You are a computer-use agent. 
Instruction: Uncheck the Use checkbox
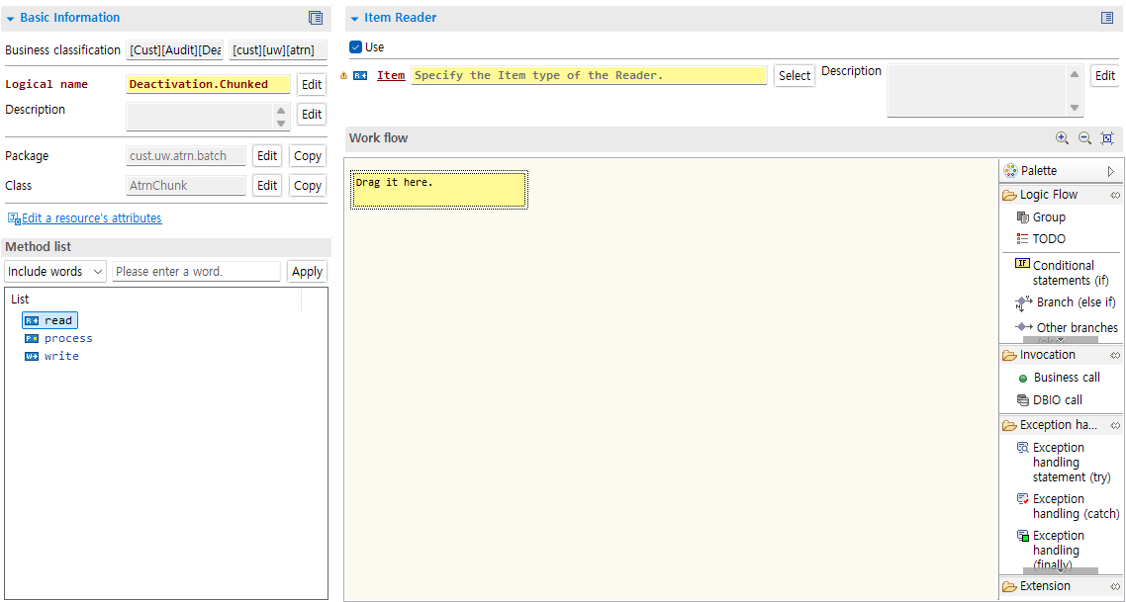[356, 47]
